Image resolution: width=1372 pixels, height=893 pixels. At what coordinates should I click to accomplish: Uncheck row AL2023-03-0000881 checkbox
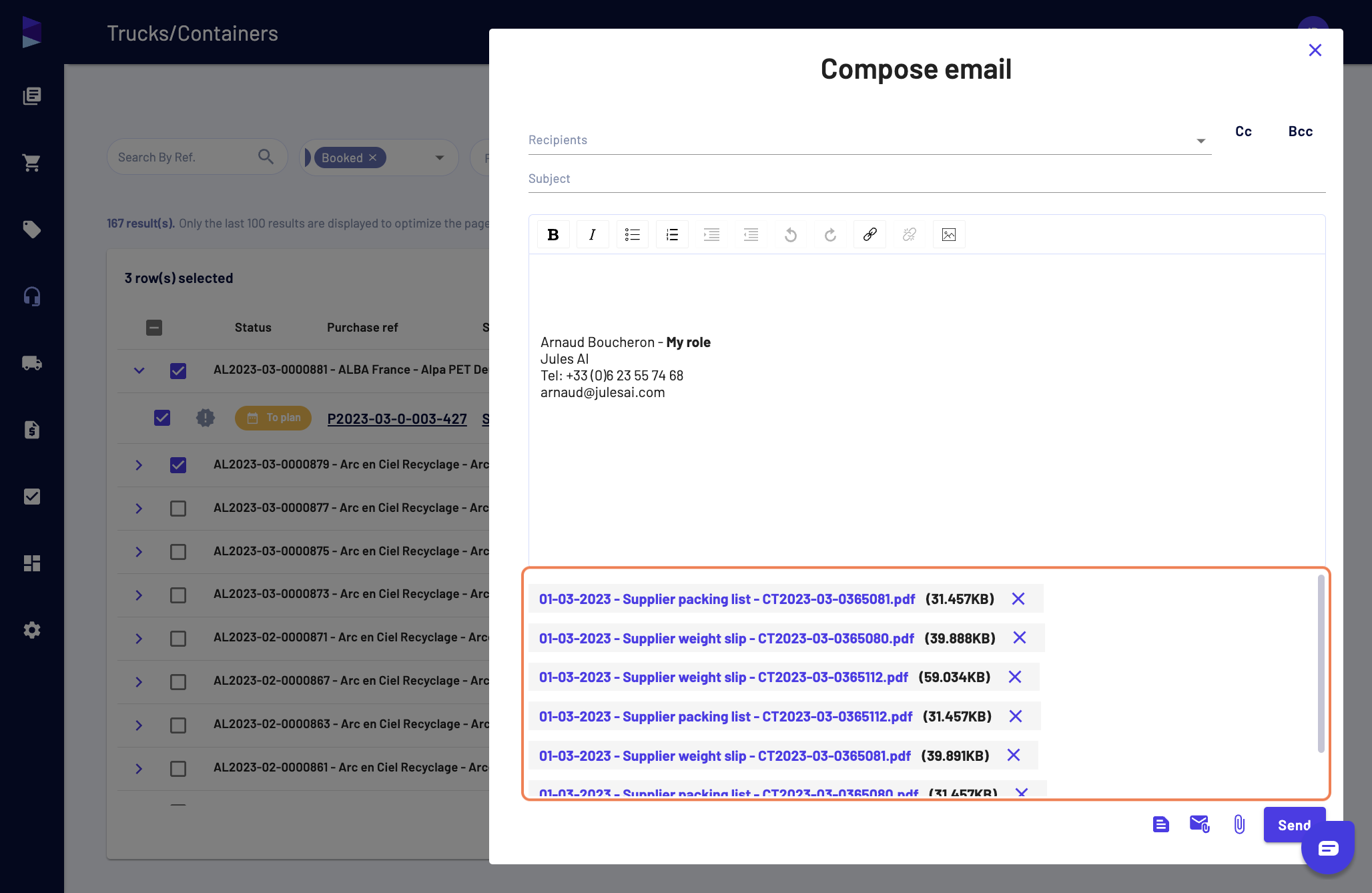pyautogui.click(x=178, y=370)
